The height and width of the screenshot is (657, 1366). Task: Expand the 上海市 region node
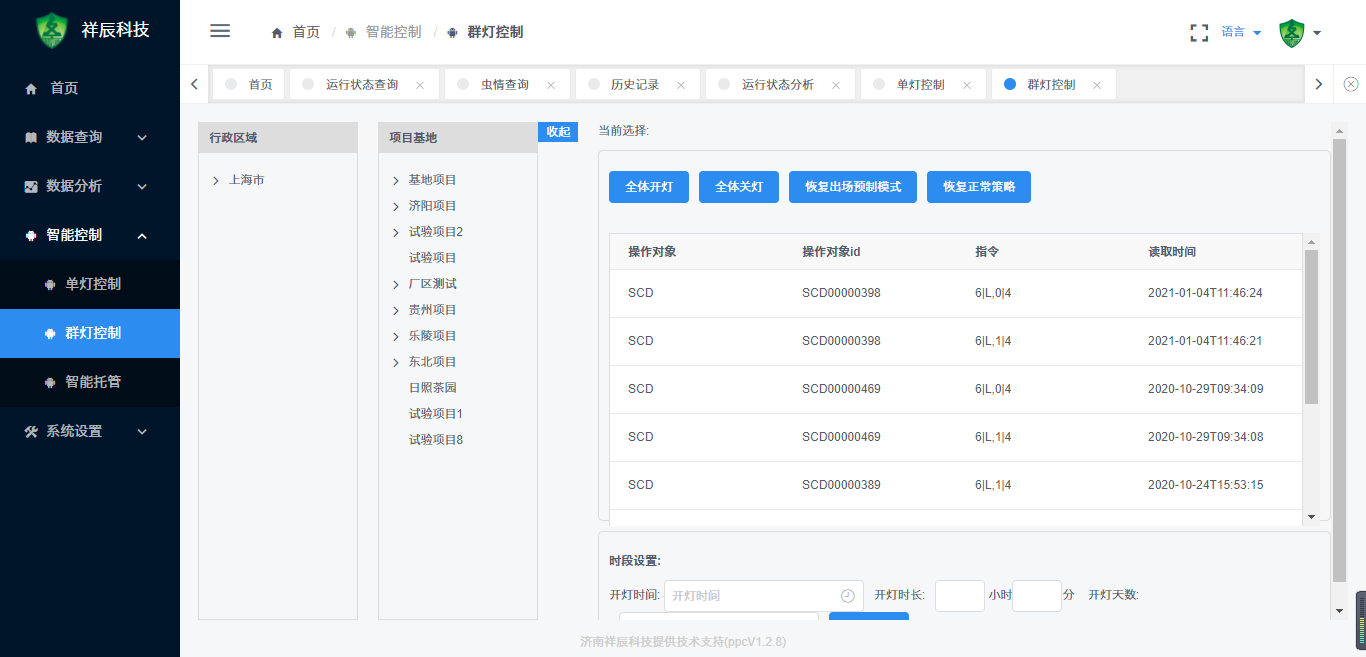216,181
